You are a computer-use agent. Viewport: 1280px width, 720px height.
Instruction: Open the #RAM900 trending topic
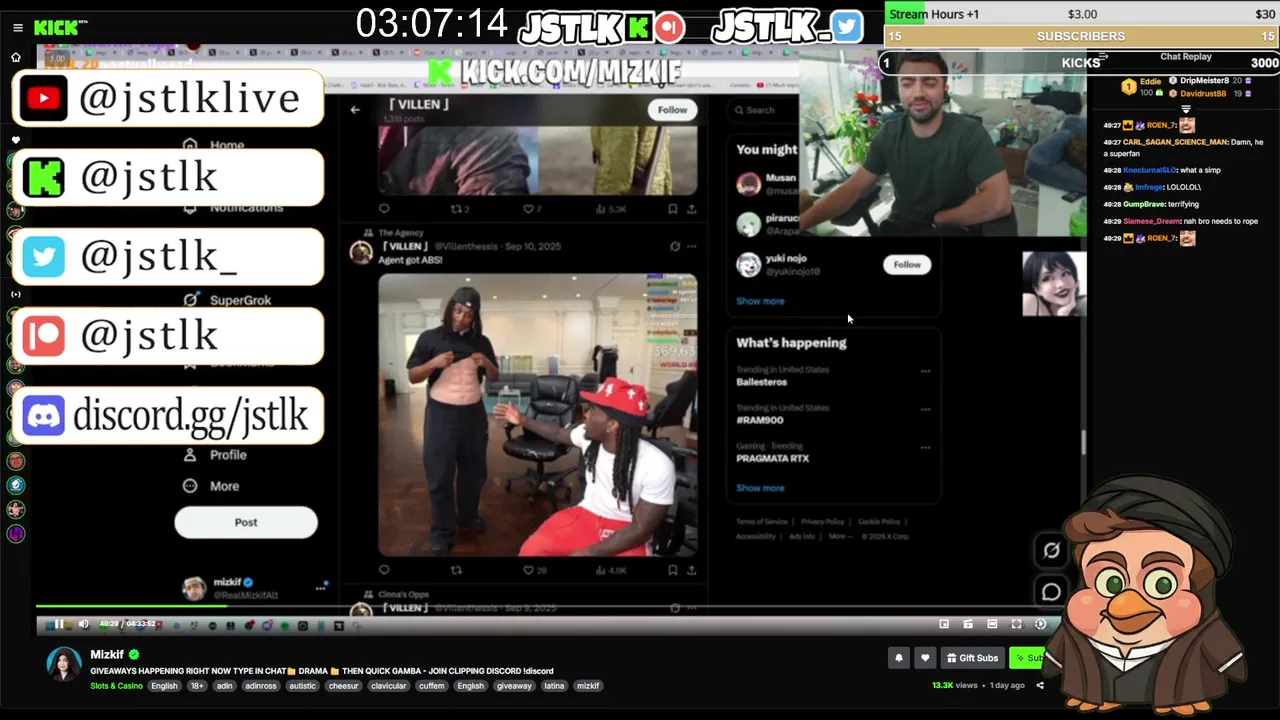760,420
